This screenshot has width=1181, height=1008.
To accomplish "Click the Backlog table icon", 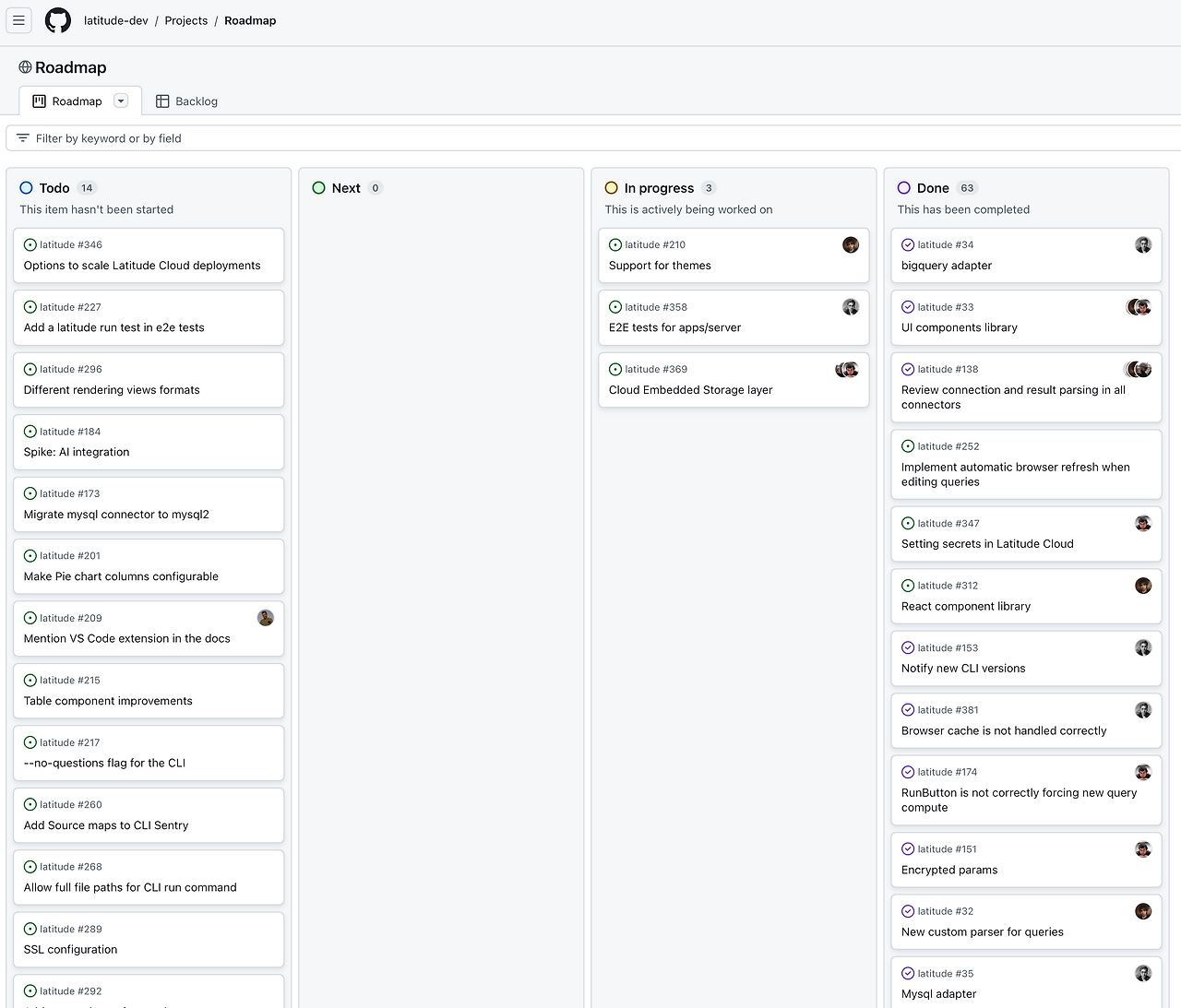I will (162, 101).
